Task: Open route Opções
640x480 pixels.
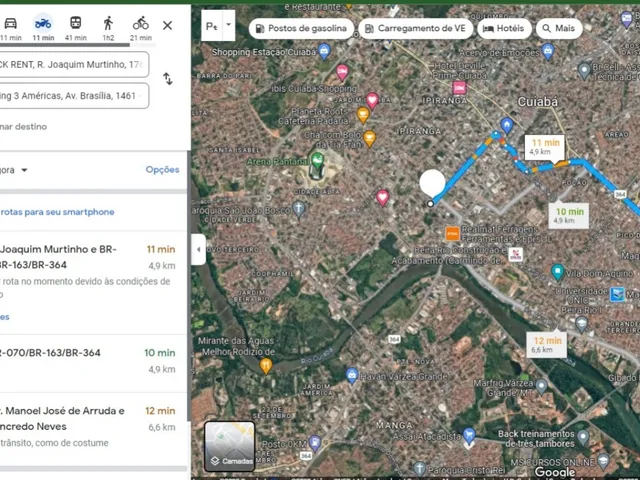Action: [x=162, y=169]
